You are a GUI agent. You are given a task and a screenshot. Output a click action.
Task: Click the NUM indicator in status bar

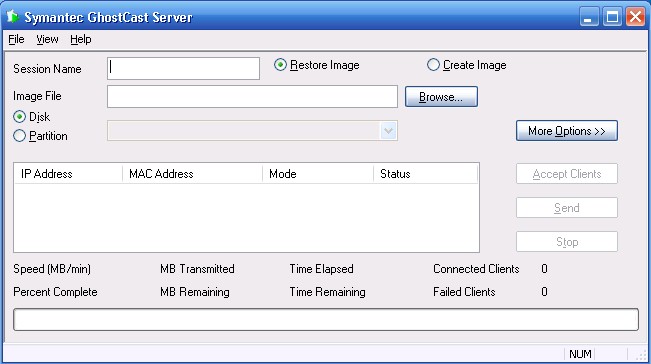pyautogui.click(x=580, y=354)
